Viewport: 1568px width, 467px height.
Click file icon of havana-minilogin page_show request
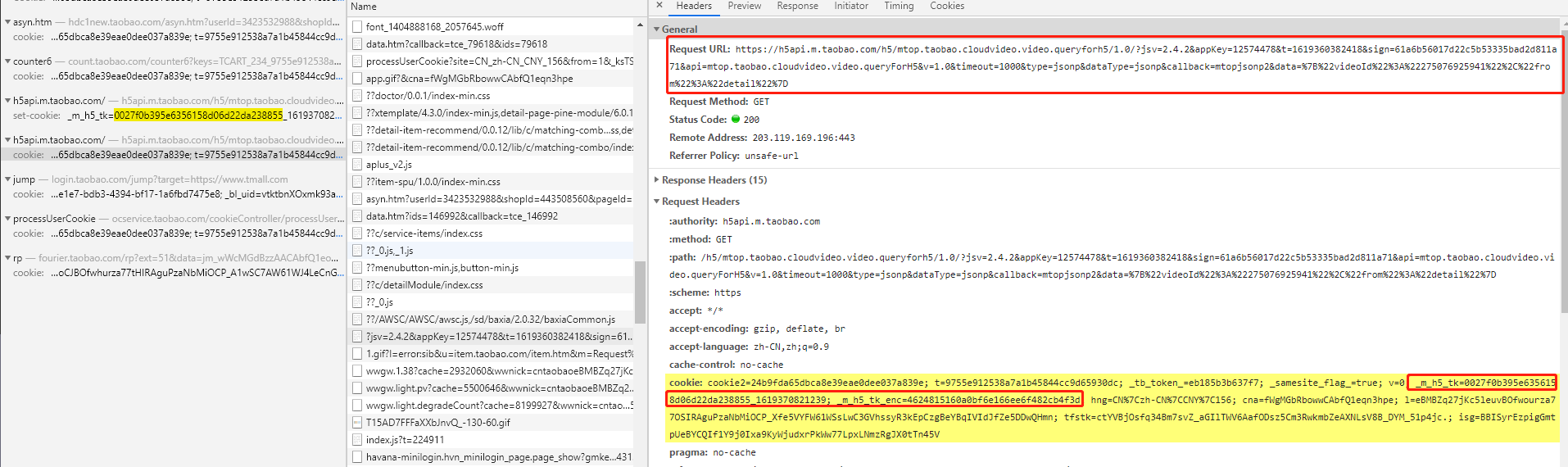pos(357,457)
